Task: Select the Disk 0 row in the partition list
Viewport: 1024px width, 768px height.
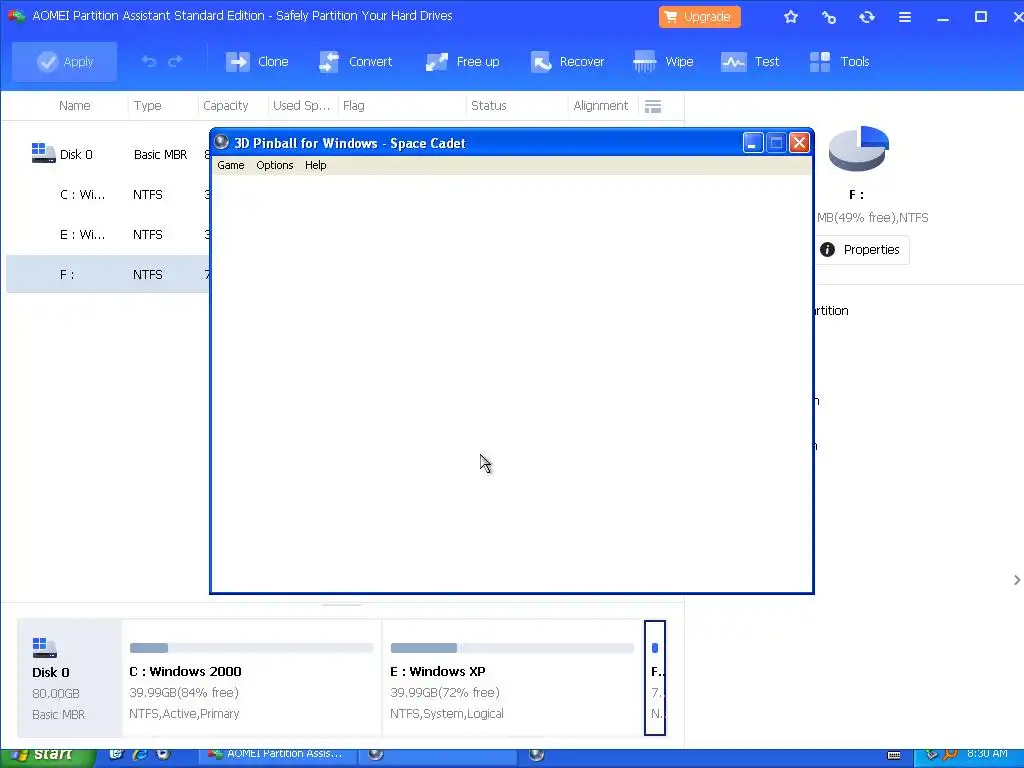Action: click(x=108, y=155)
